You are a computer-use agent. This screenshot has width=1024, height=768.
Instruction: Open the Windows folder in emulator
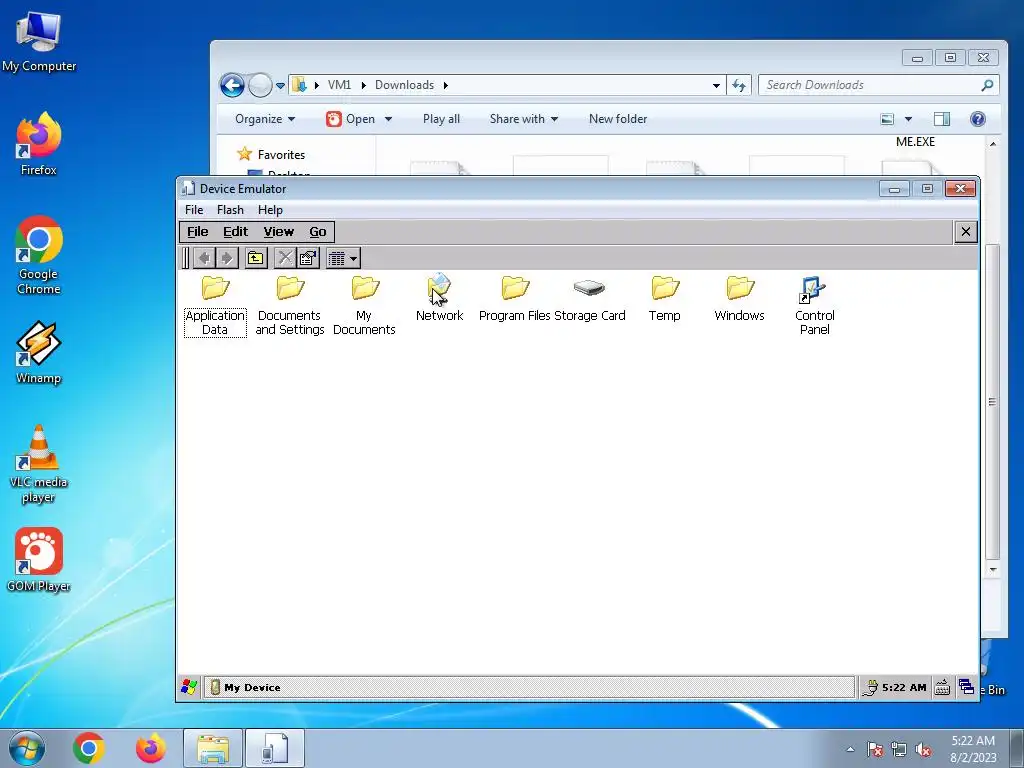coord(739,298)
